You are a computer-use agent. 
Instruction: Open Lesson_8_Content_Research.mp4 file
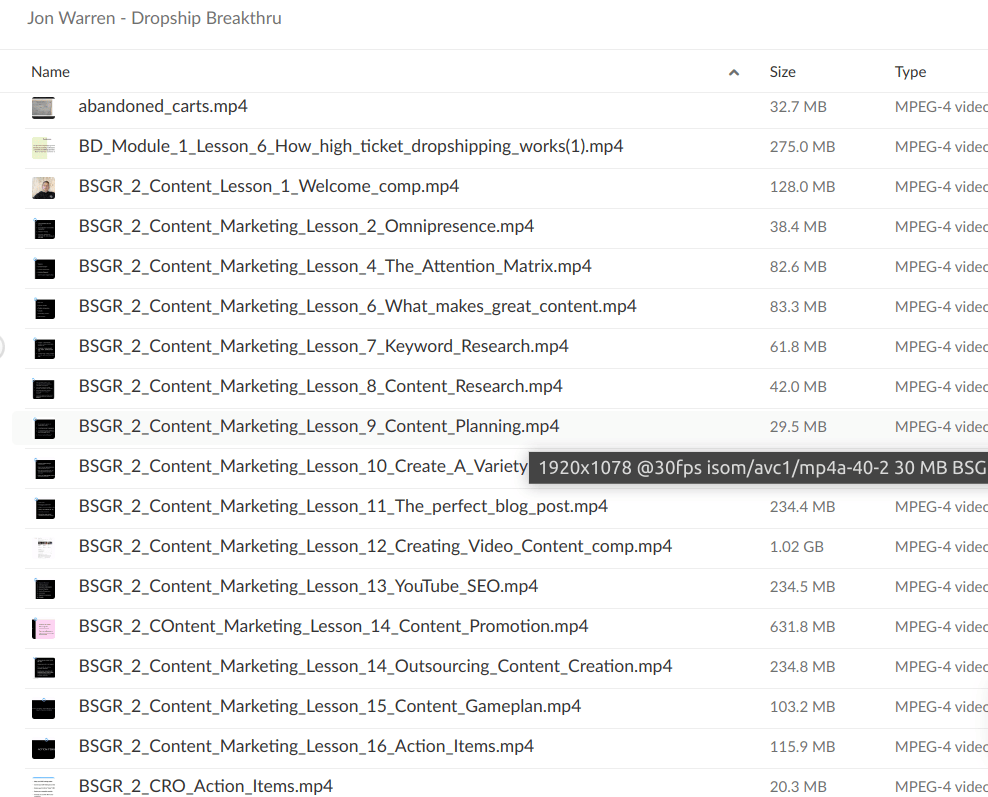point(320,386)
